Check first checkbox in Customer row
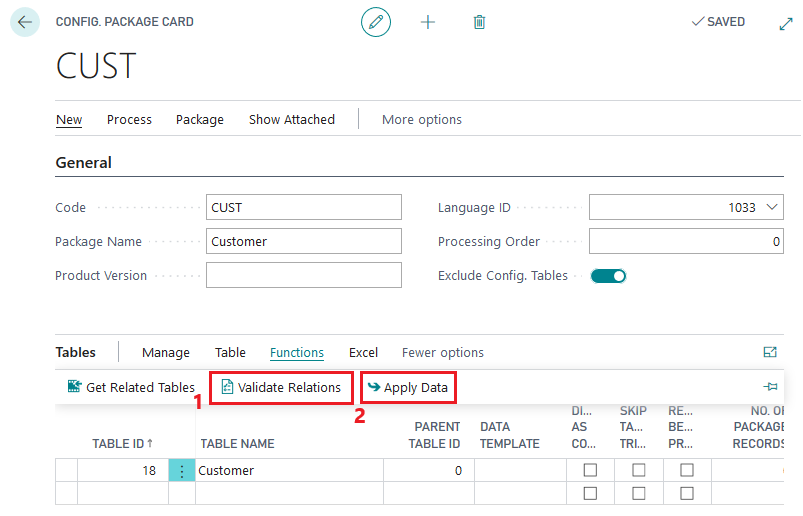The width and height of the screenshot is (803, 516). tap(590, 470)
